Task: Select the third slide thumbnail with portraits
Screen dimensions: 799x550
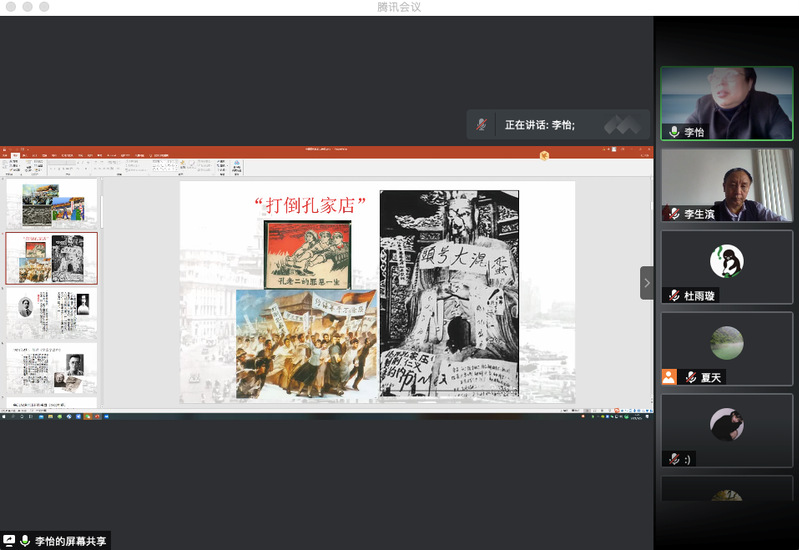Action: [x=53, y=313]
